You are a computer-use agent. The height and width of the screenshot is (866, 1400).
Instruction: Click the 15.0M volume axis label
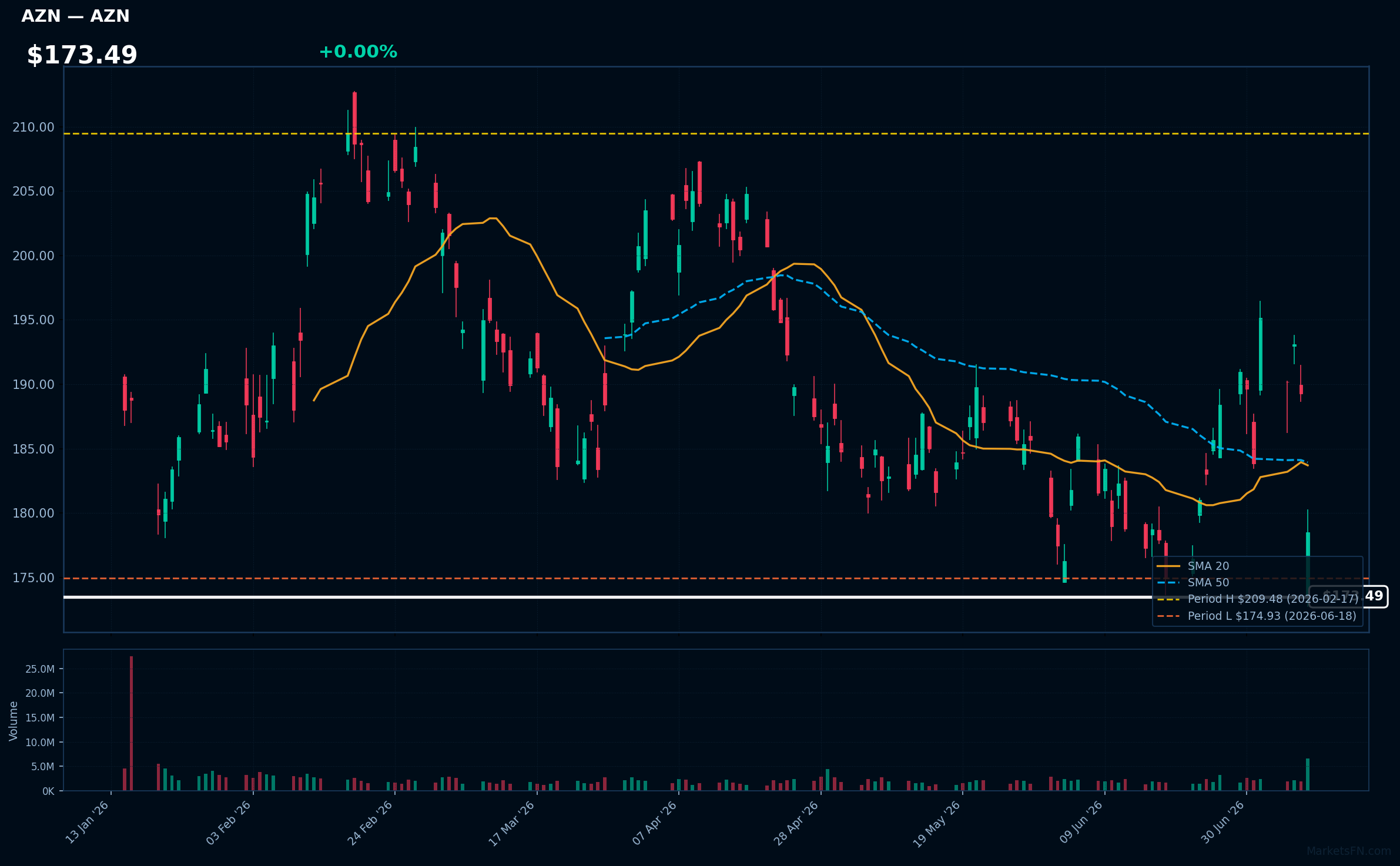(x=40, y=717)
